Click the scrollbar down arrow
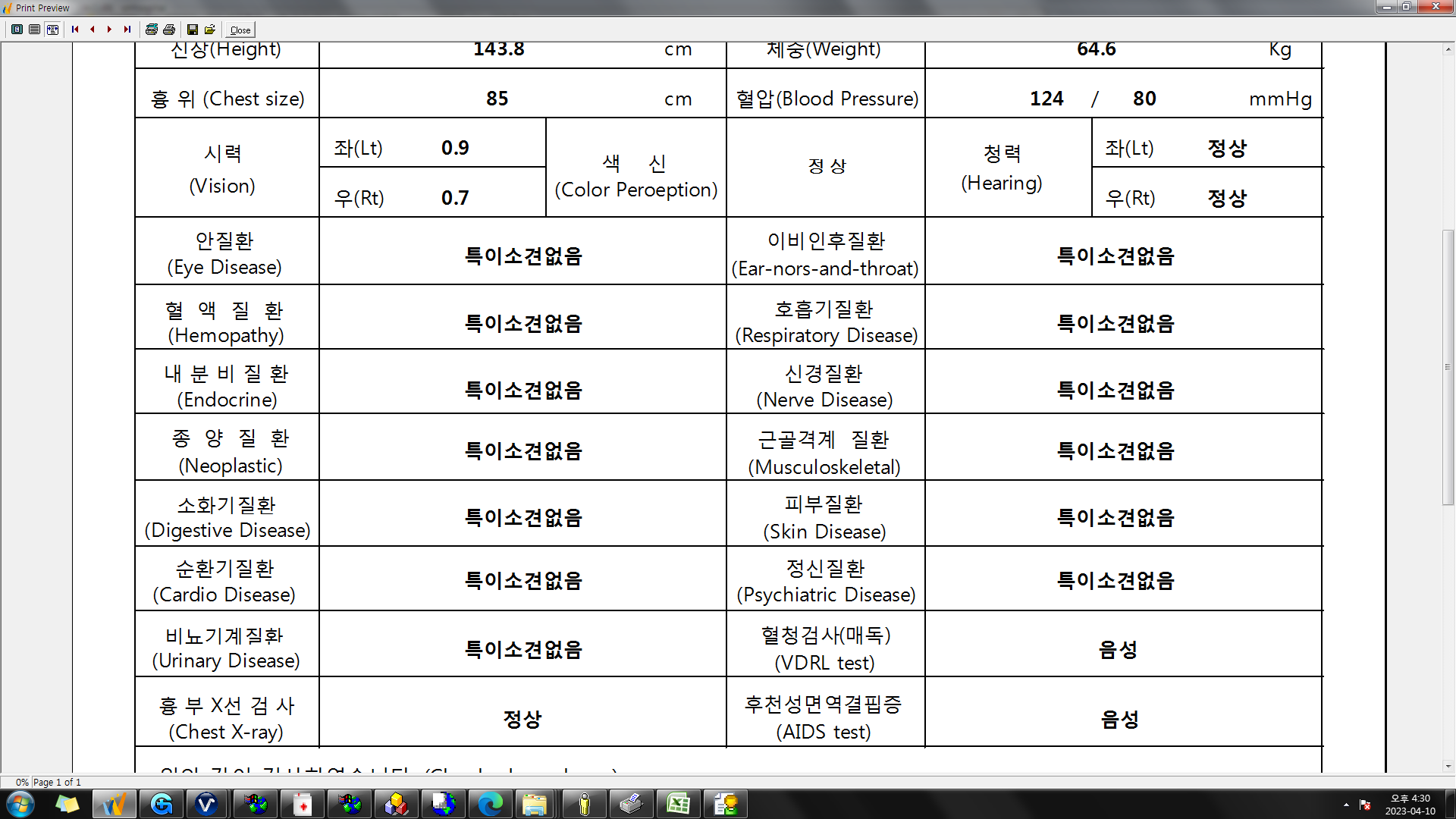Viewport: 1456px width, 819px height. tap(1448, 767)
